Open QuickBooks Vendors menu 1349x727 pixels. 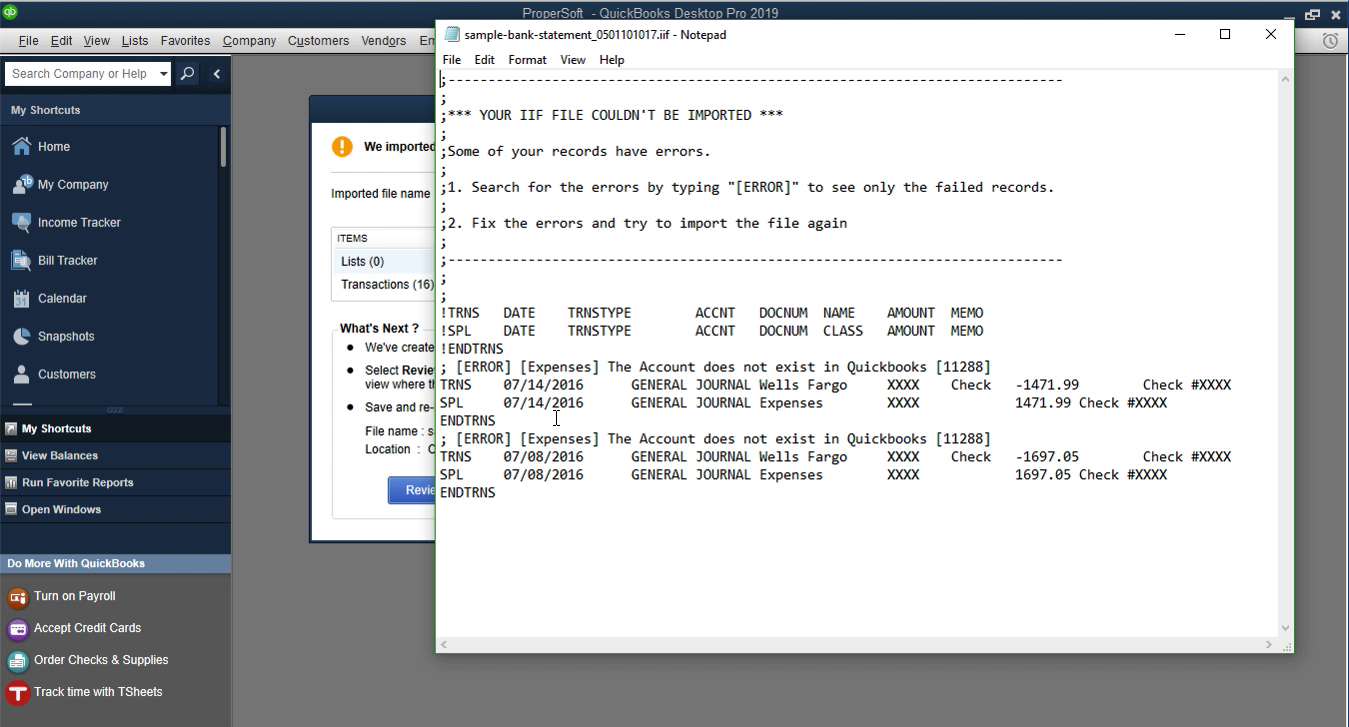pos(383,41)
